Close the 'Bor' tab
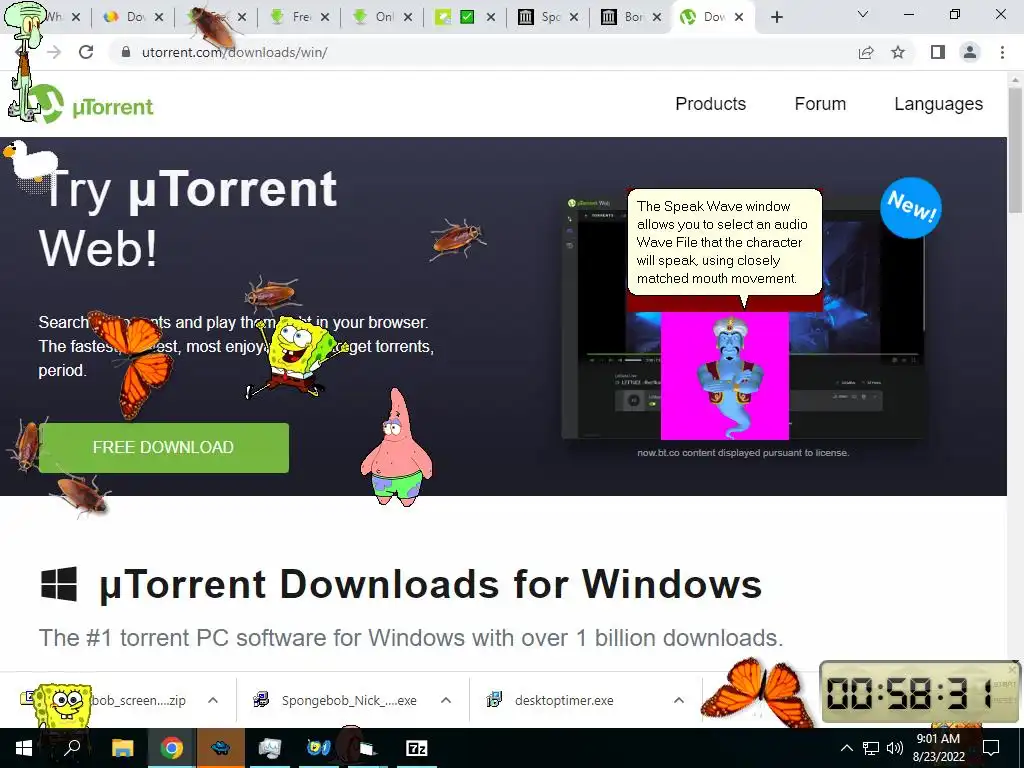 [x=657, y=17]
